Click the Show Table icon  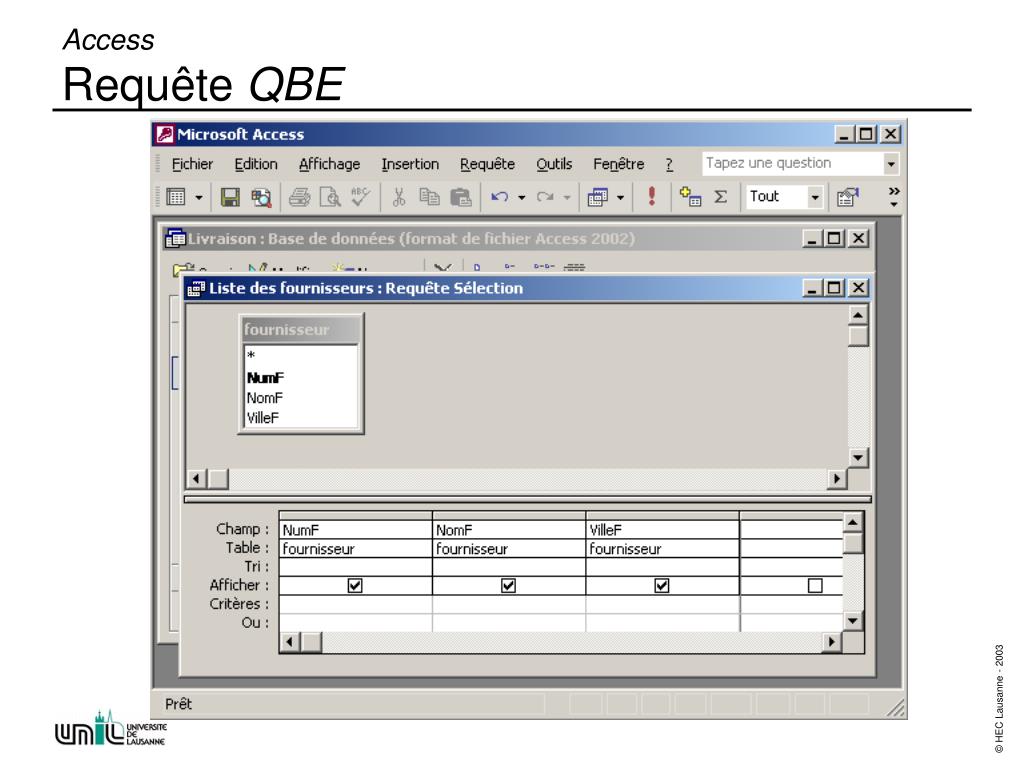[690, 196]
